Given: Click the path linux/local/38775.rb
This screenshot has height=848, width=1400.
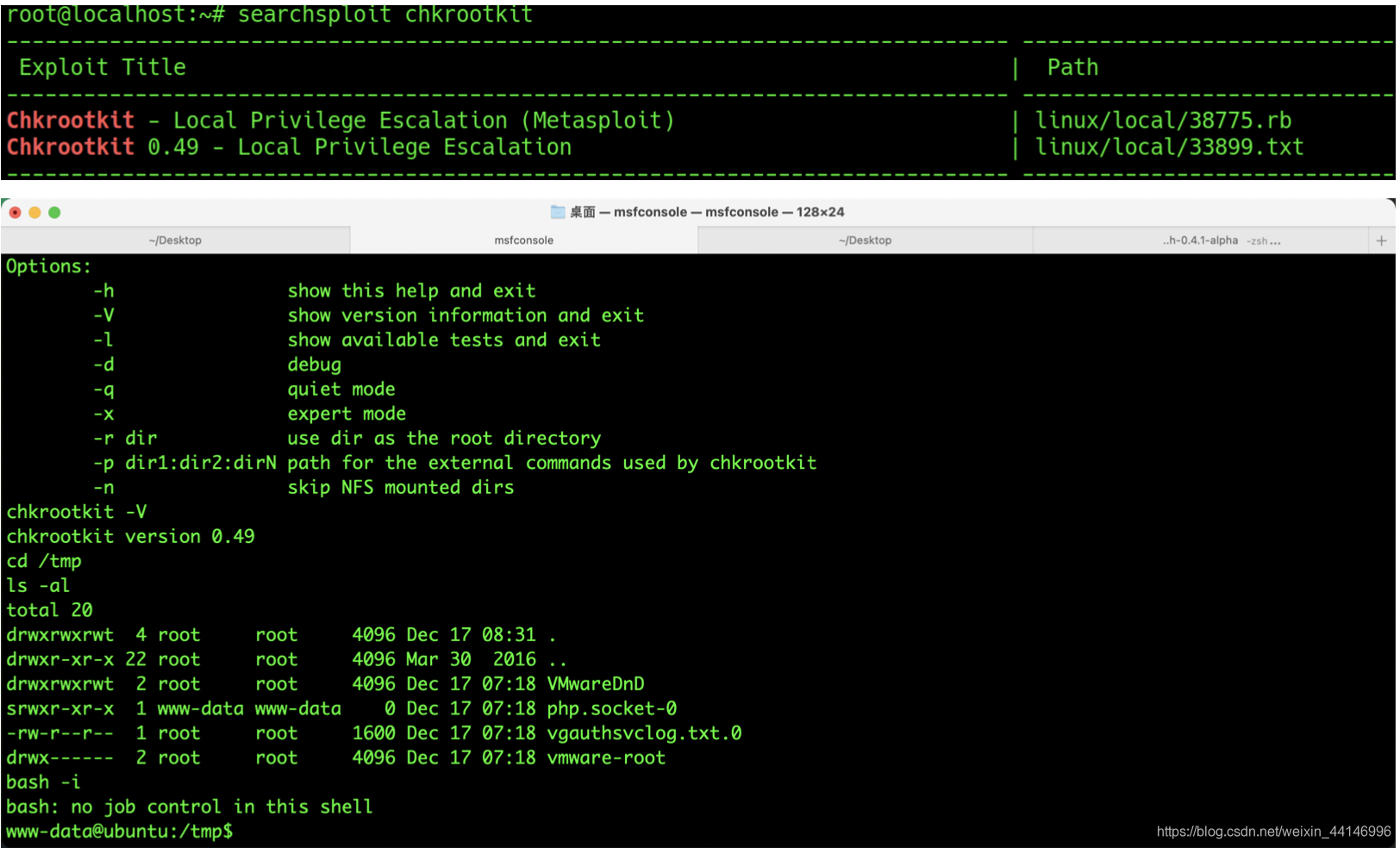Looking at the screenshot, I should (1163, 120).
